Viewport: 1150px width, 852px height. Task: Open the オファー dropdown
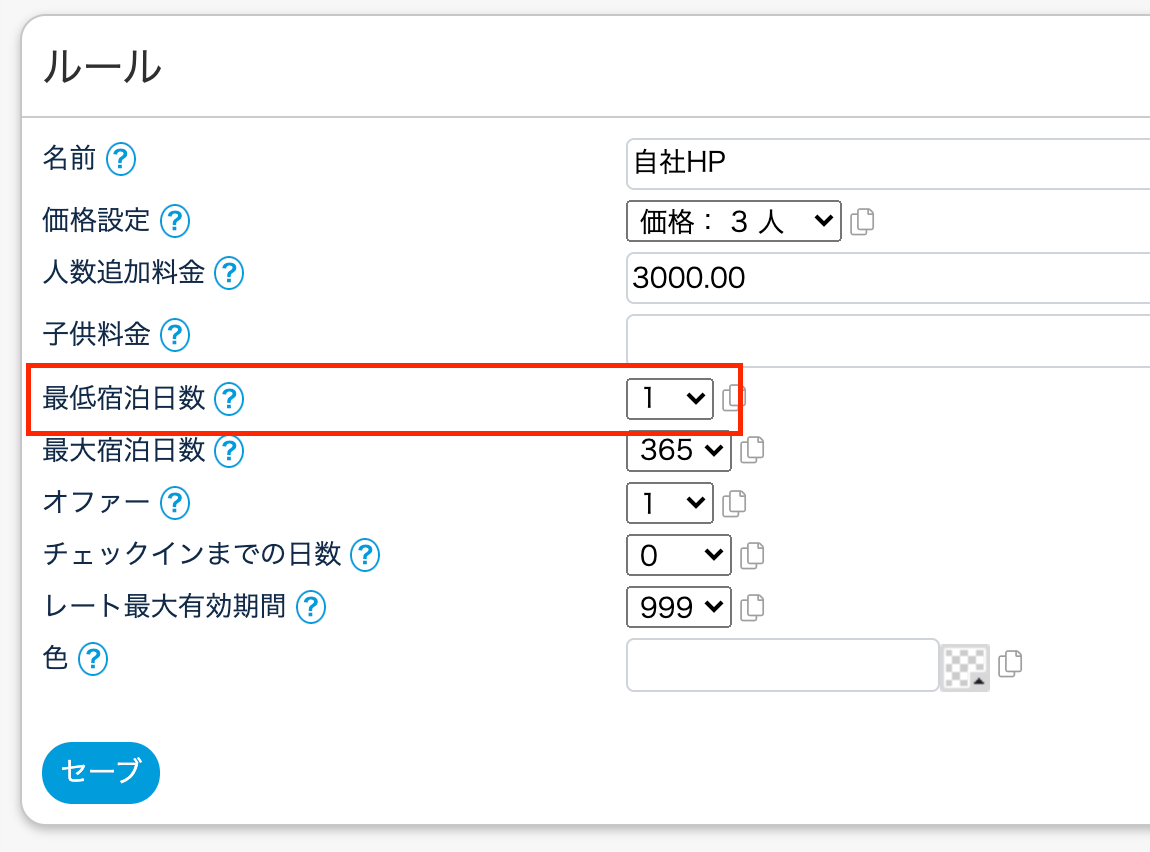[669, 502]
